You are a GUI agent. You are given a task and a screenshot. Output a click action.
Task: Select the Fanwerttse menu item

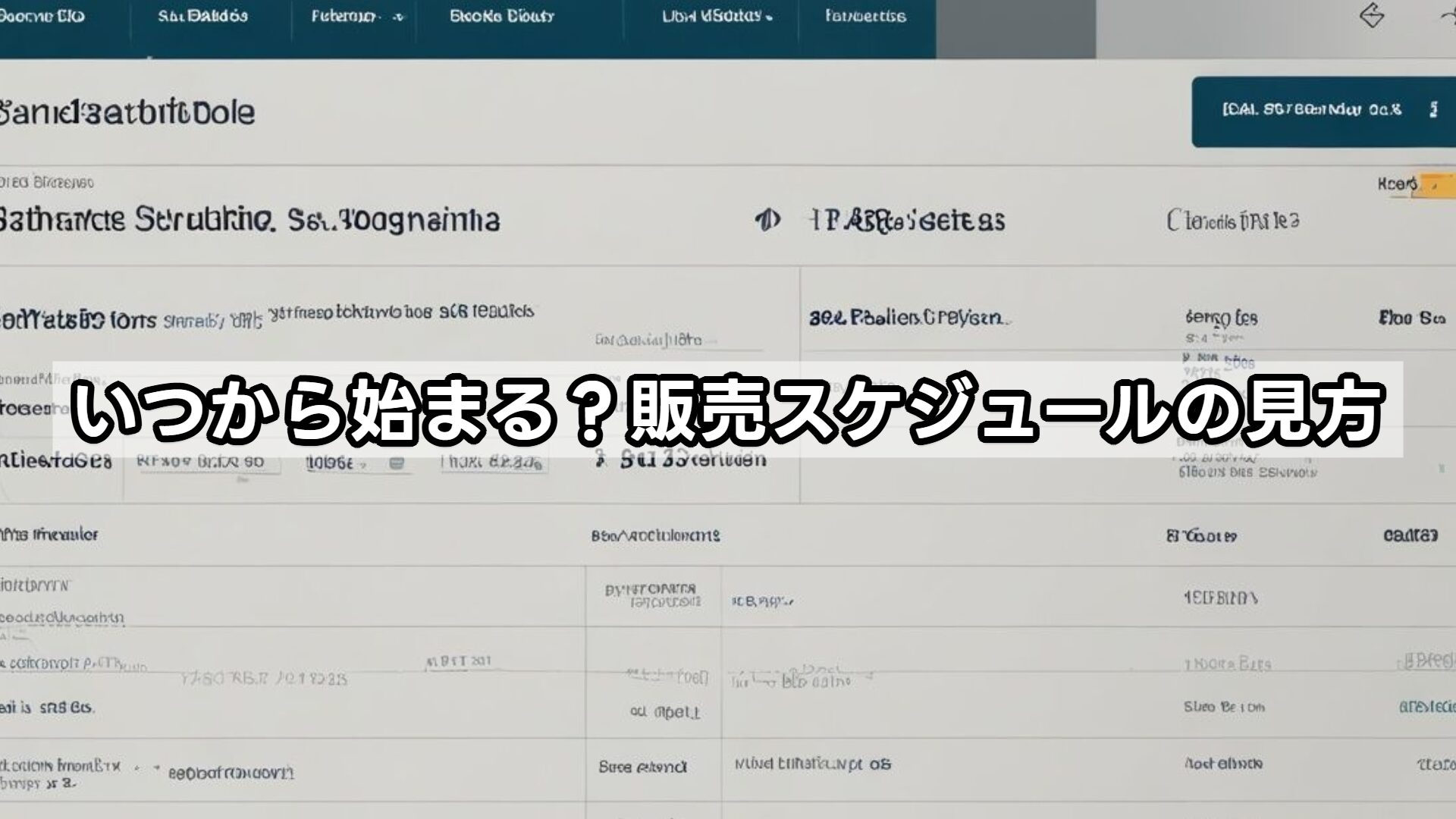click(x=864, y=17)
